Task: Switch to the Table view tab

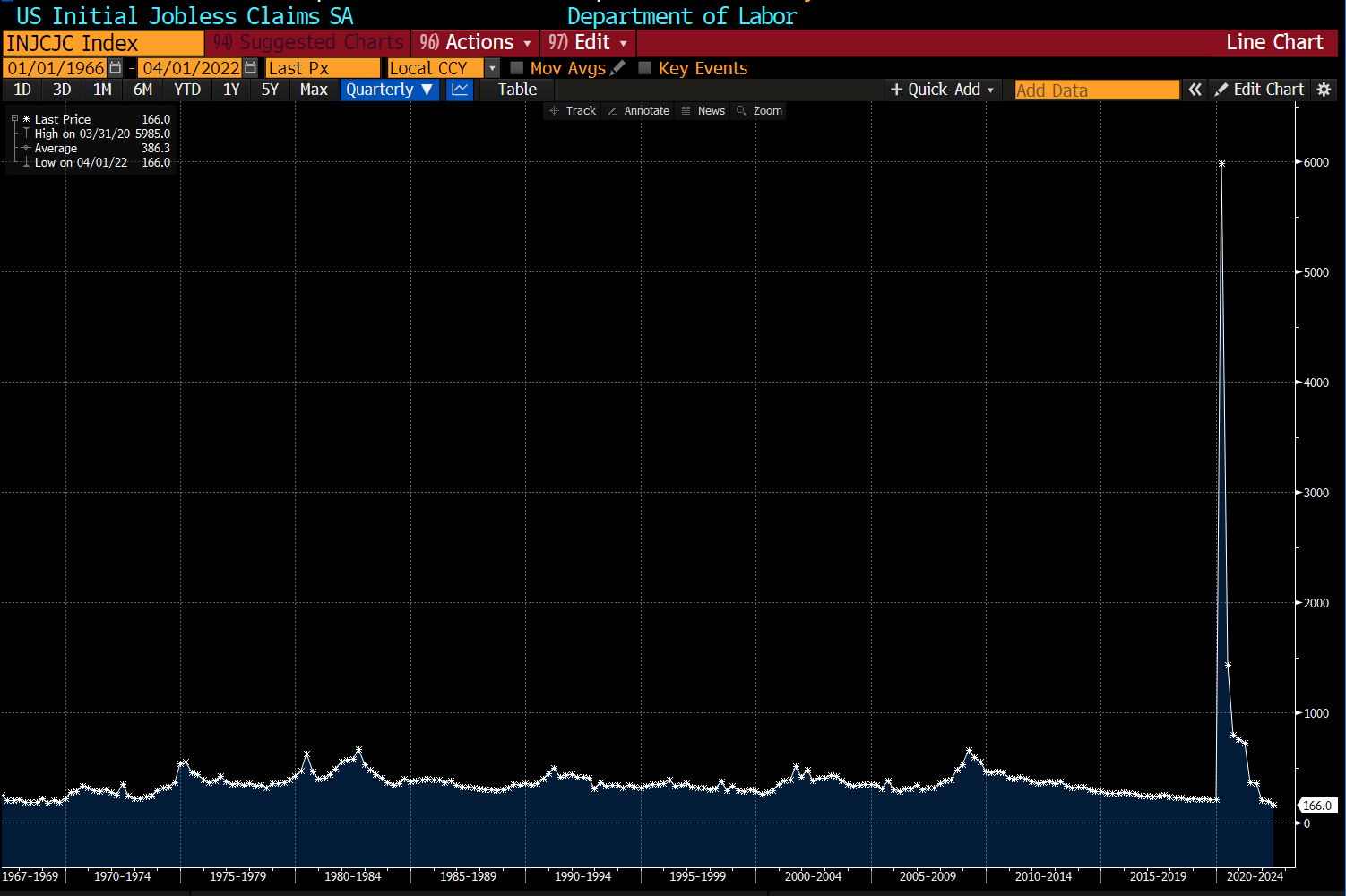Action: 517,90
